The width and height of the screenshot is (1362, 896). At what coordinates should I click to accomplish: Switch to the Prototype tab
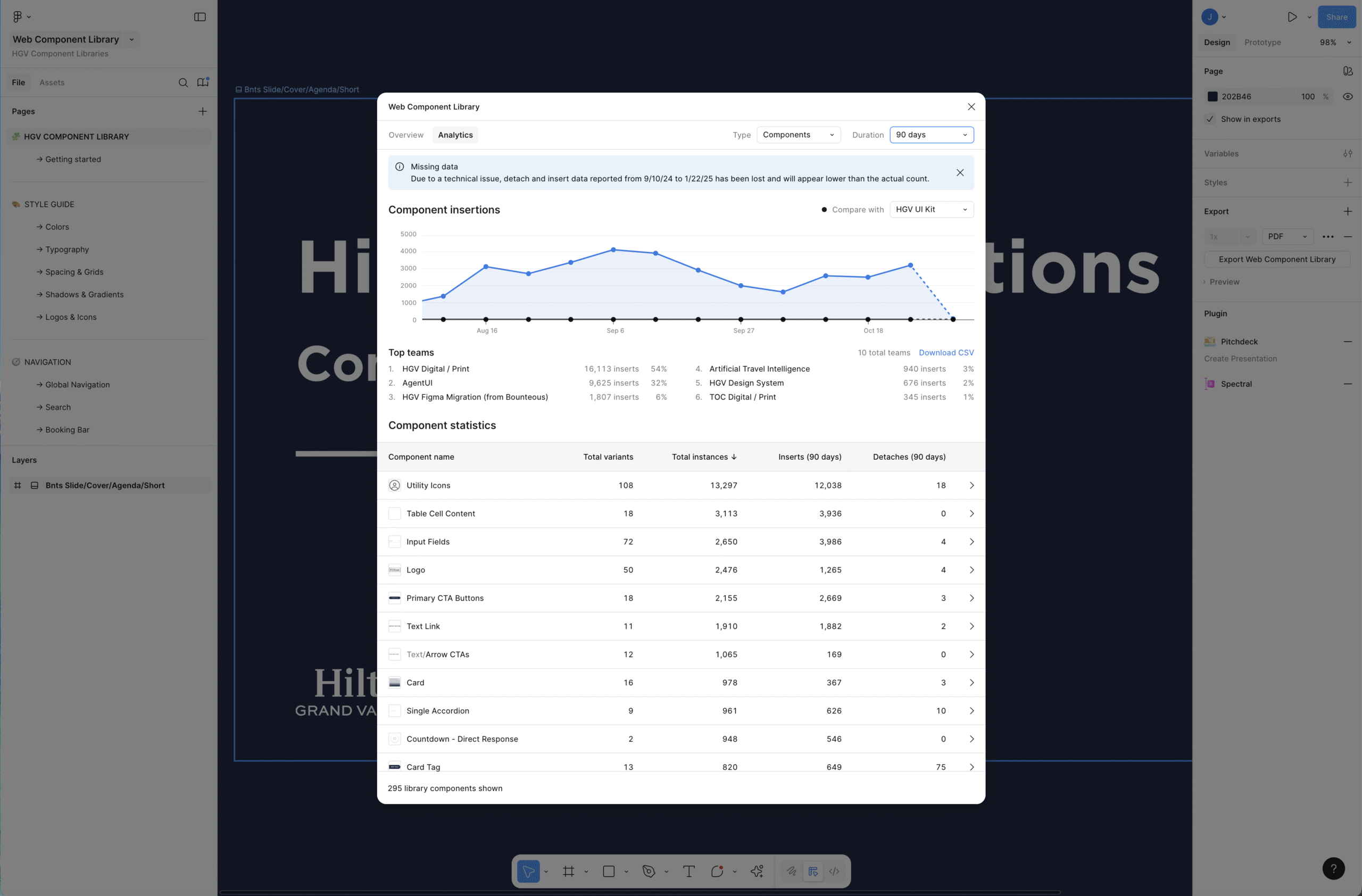click(x=1263, y=42)
